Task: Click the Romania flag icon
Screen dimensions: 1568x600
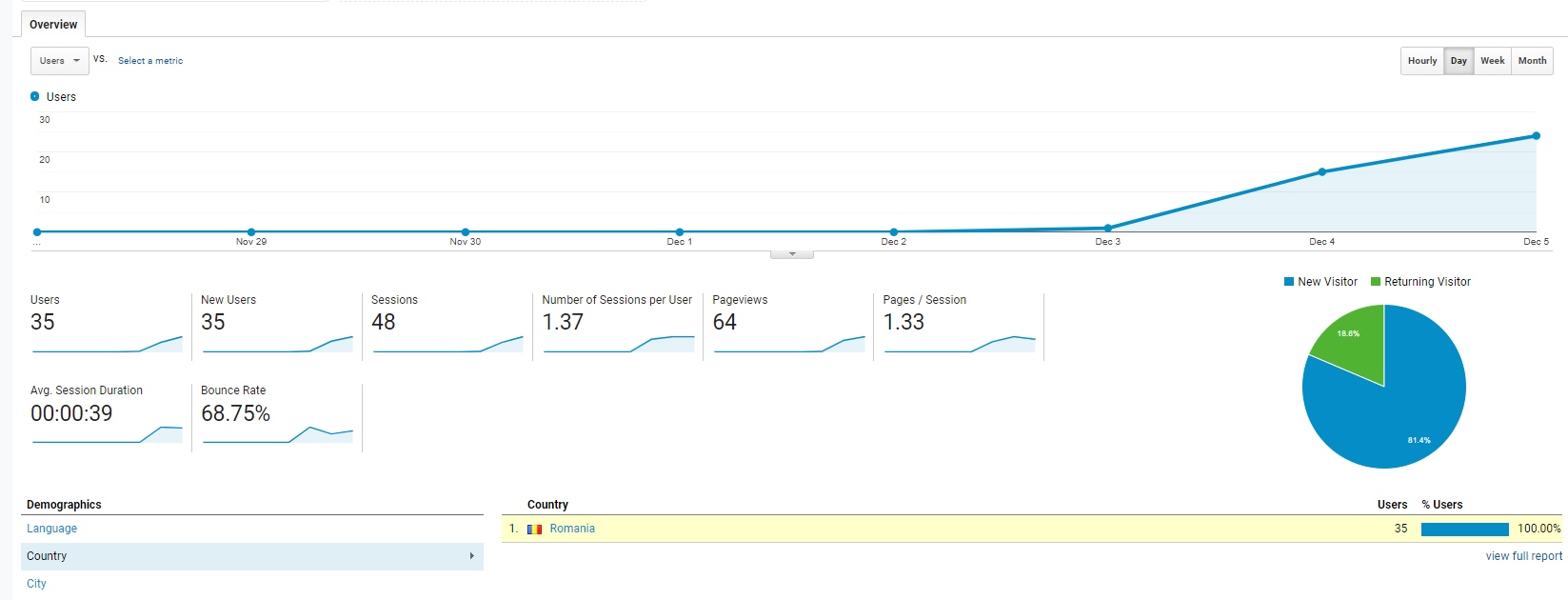Action: click(x=534, y=530)
